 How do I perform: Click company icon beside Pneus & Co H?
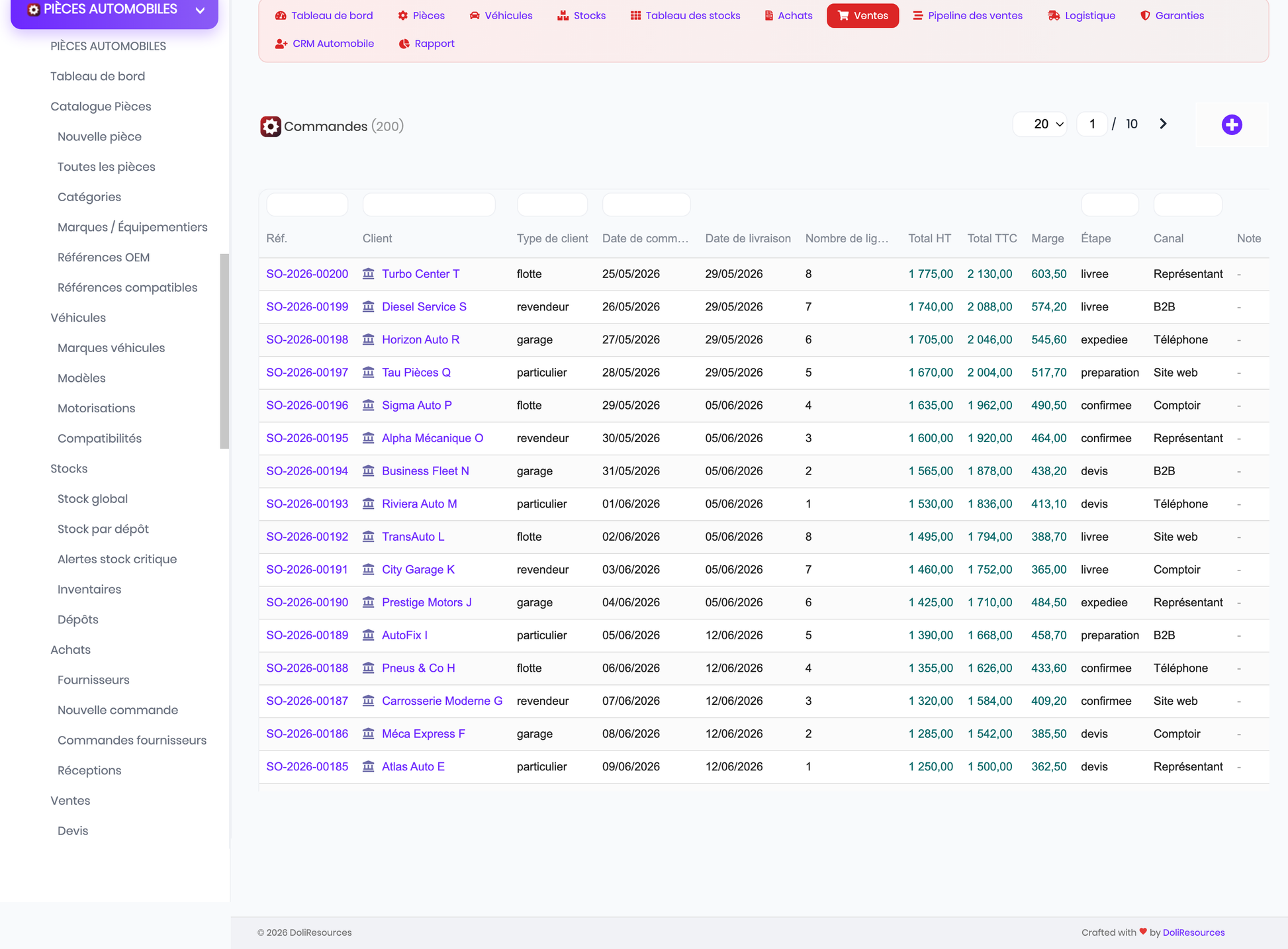coord(369,668)
